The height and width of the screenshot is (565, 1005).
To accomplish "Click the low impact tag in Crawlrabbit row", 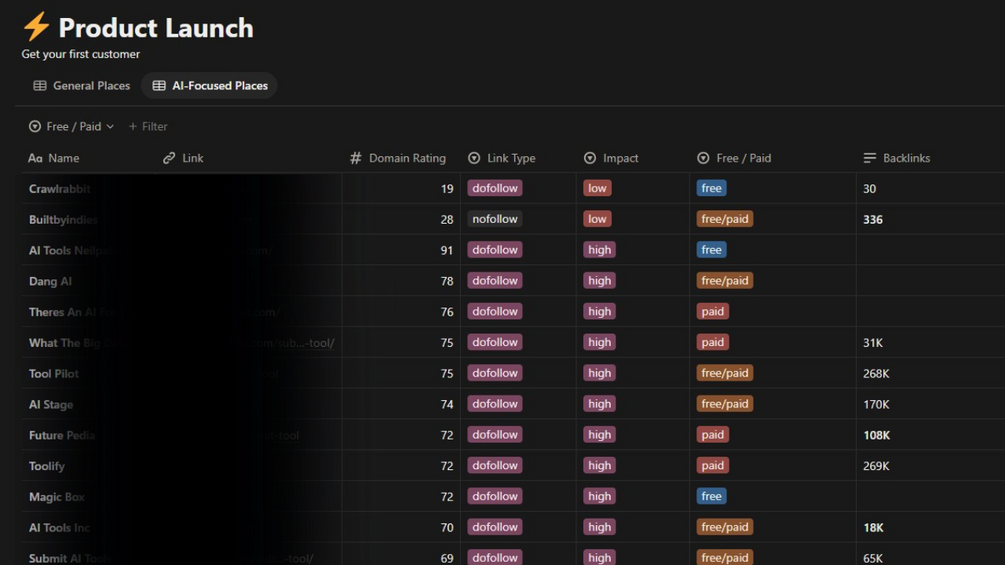I will point(597,188).
